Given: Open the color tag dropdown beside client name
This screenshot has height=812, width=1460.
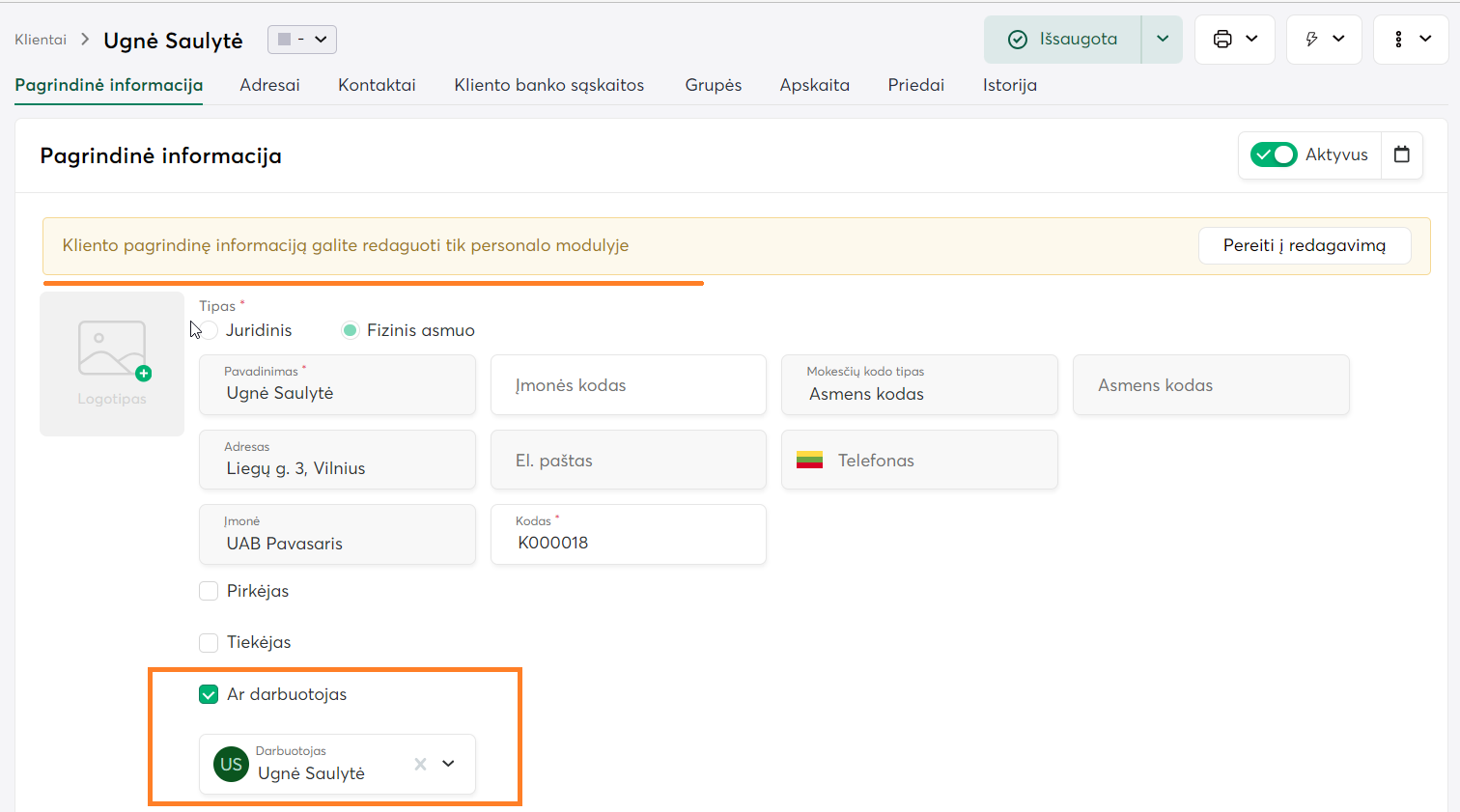Looking at the screenshot, I should click(301, 40).
